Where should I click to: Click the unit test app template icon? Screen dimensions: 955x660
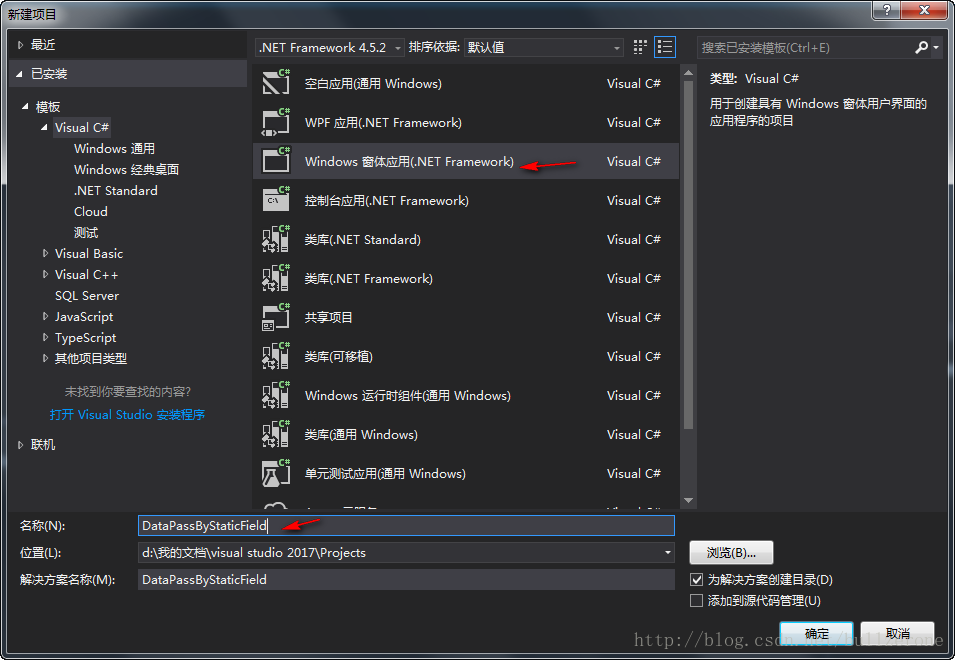(x=276, y=473)
